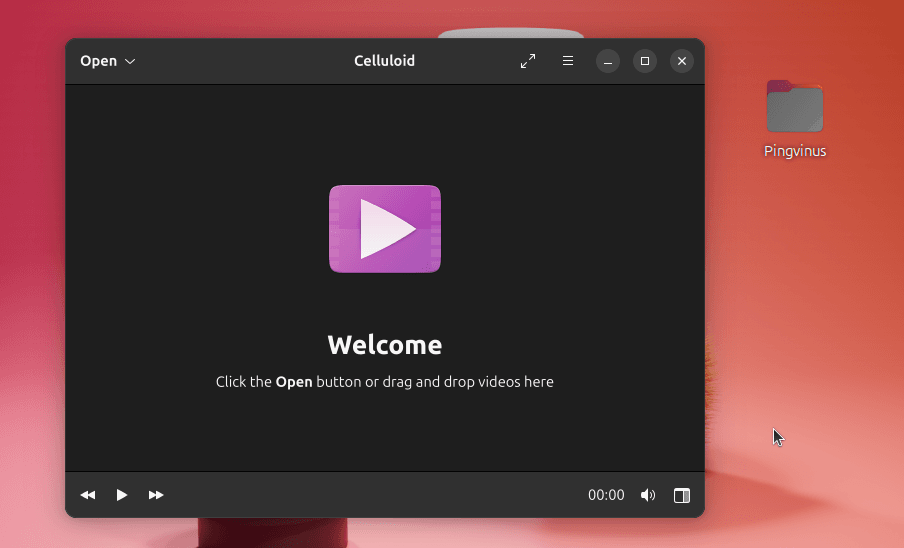Viewport: 904px width, 548px height.
Task: Toggle the playlist sidebar panel
Action: pyautogui.click(x=681, y=495)
